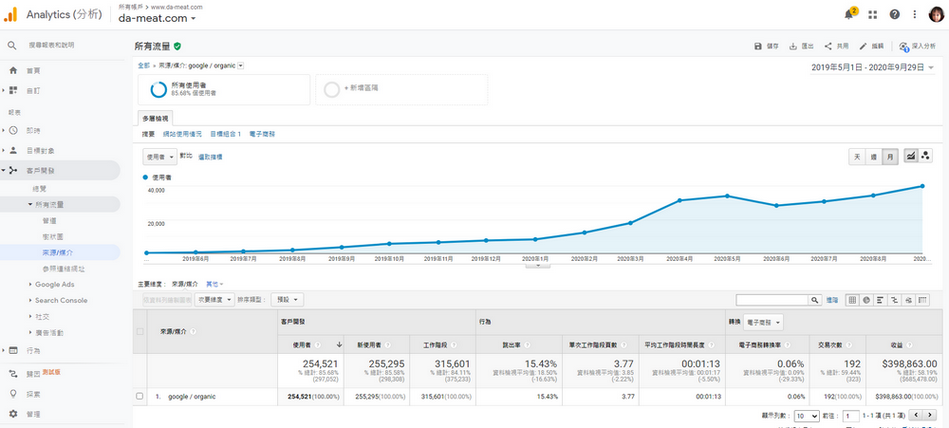949x428 pixels.
Task: Click the Attribution (歸因) sidebar icon
Action: (13, 374)
